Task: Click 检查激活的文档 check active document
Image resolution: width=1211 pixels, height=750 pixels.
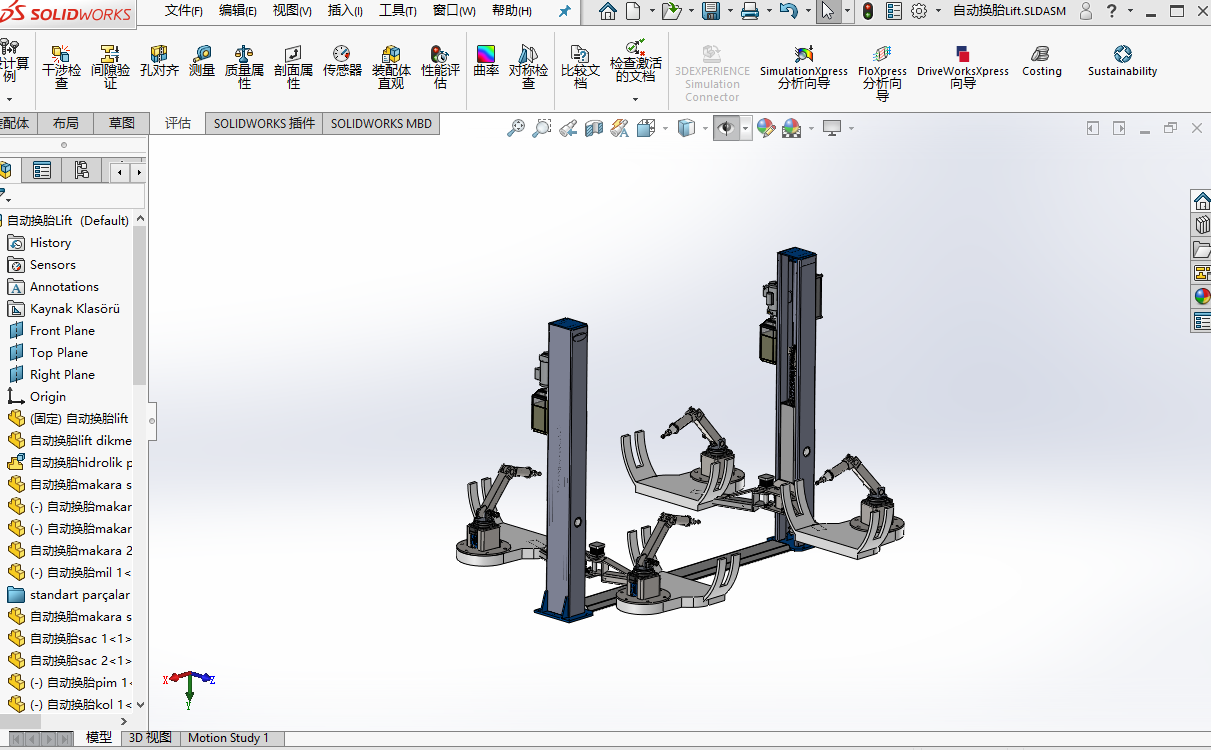Action: (635, 61)
